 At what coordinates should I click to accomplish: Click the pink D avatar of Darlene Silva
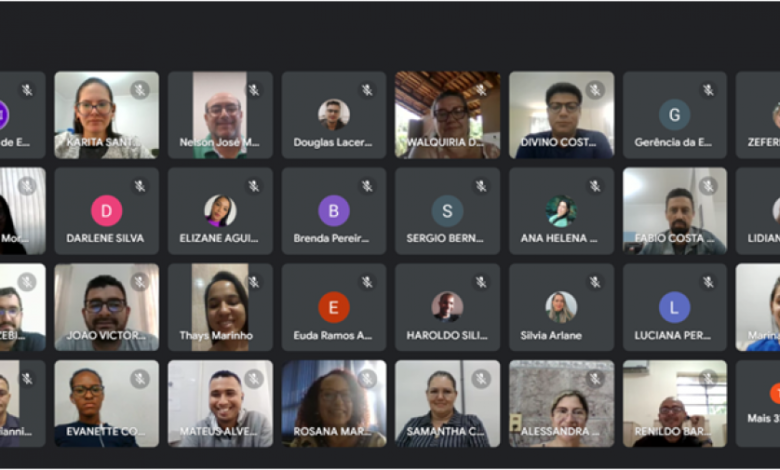point(106,211)
